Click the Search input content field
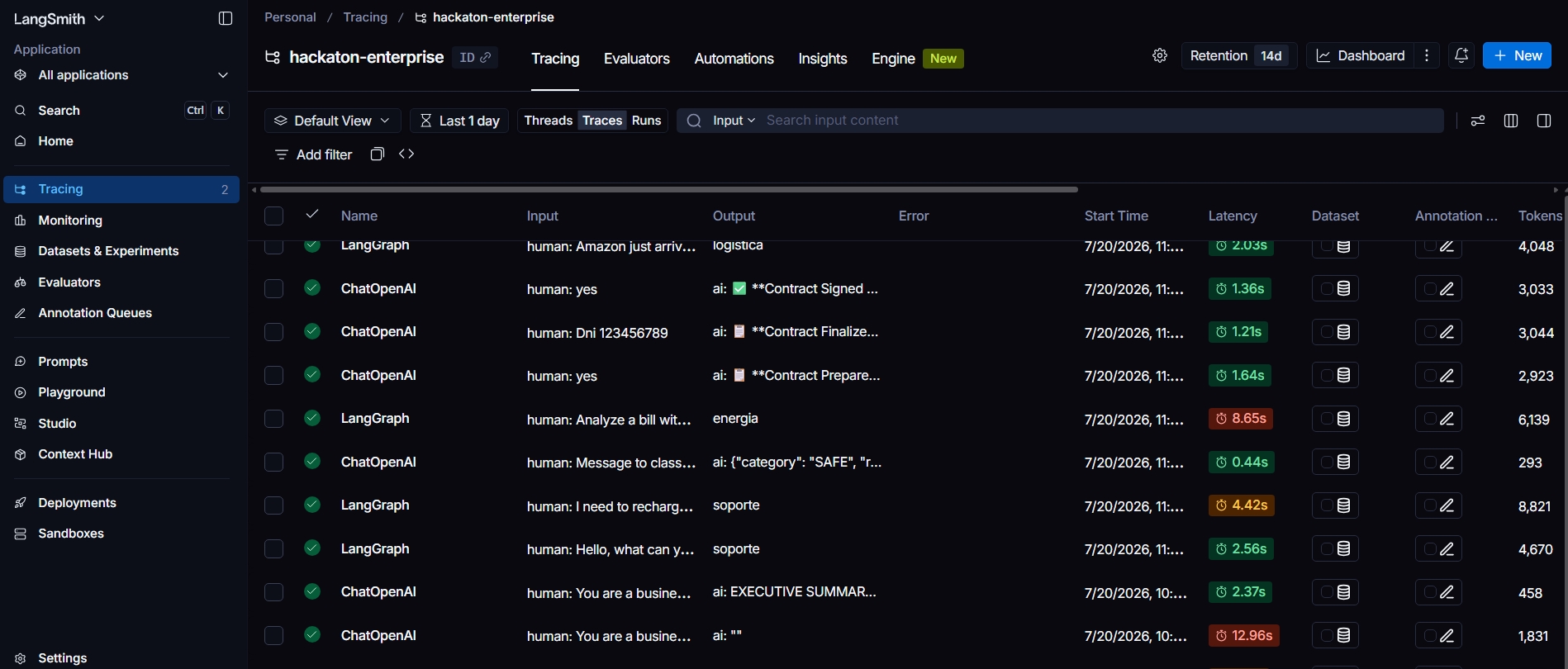This screenshot has width=1568, height=669. (1101, 121)
